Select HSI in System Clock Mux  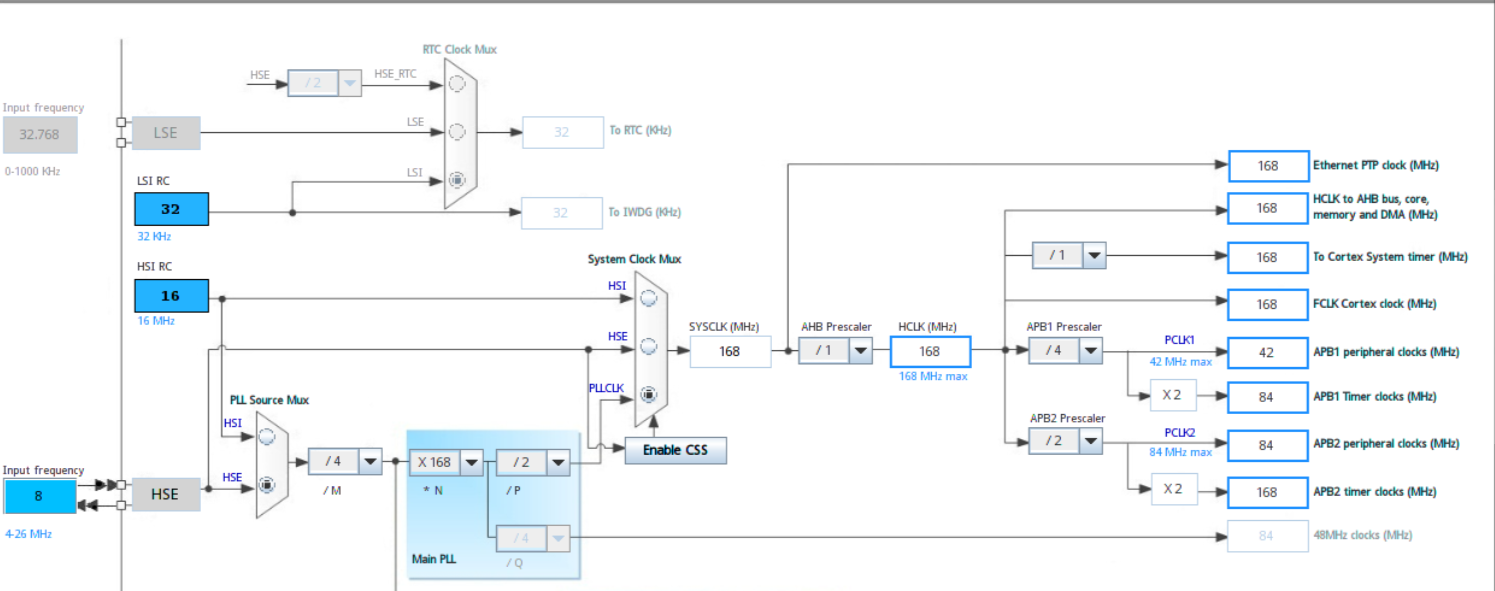648,297
